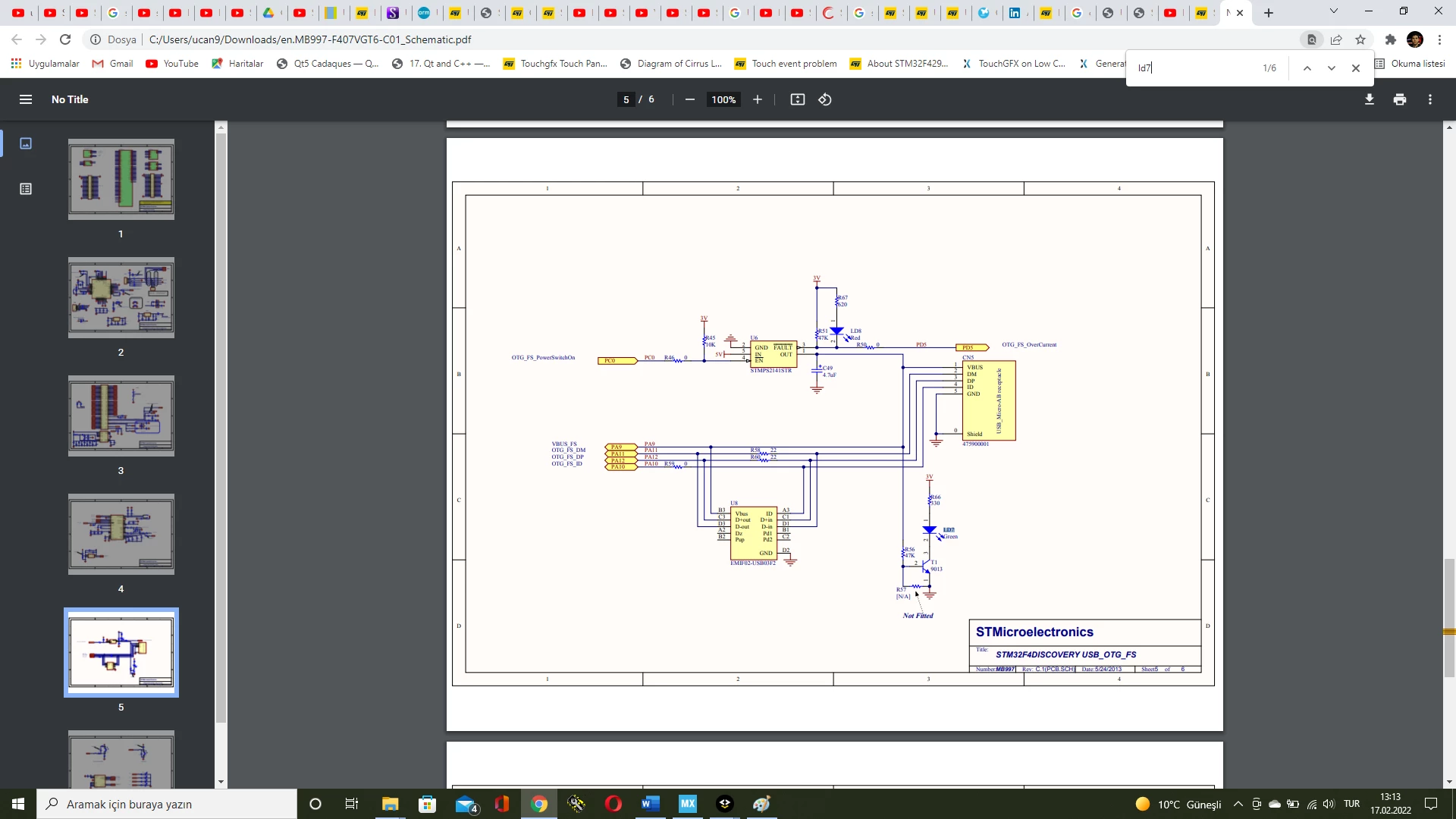Close the find bar

(1356, 68)
